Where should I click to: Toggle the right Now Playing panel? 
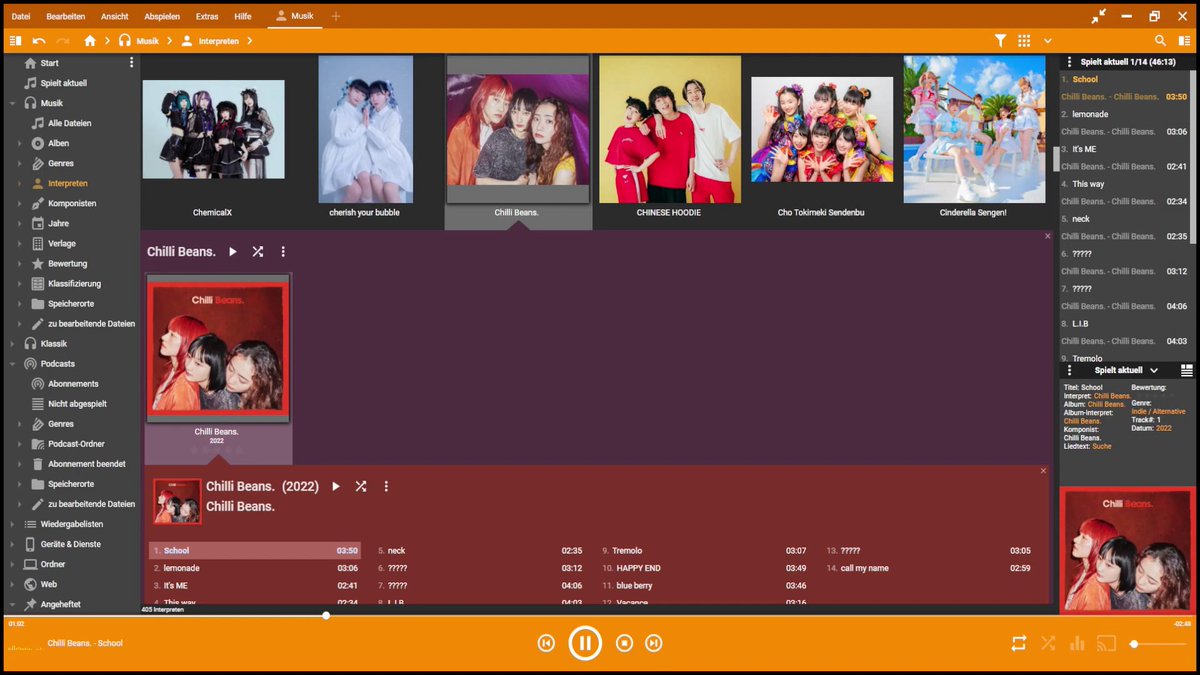[1184, 41]
